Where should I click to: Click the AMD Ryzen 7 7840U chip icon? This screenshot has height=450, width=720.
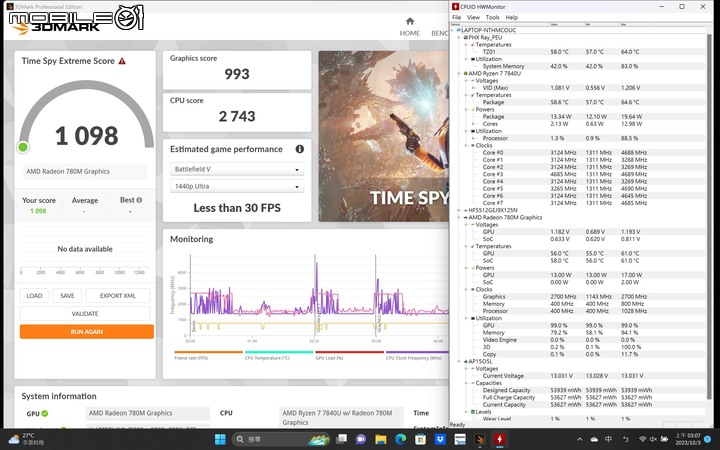point(465,73)
